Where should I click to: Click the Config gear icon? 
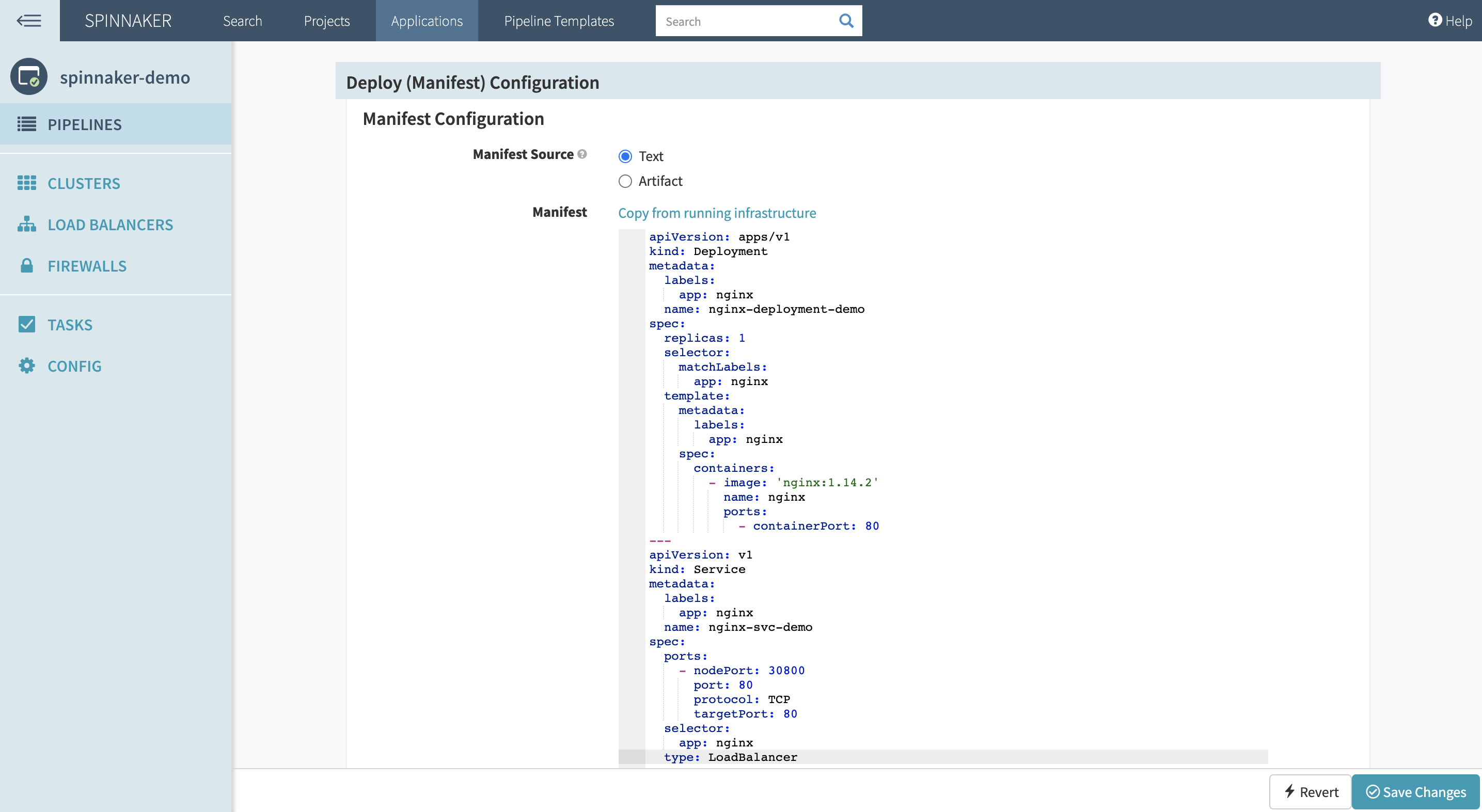click(x=26, y=366)
